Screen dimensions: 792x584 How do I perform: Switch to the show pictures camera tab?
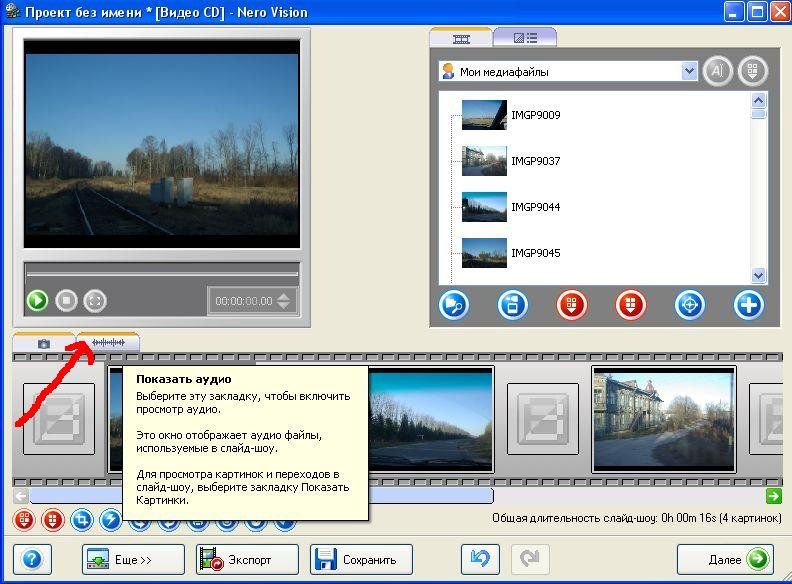tap(44, 344)
